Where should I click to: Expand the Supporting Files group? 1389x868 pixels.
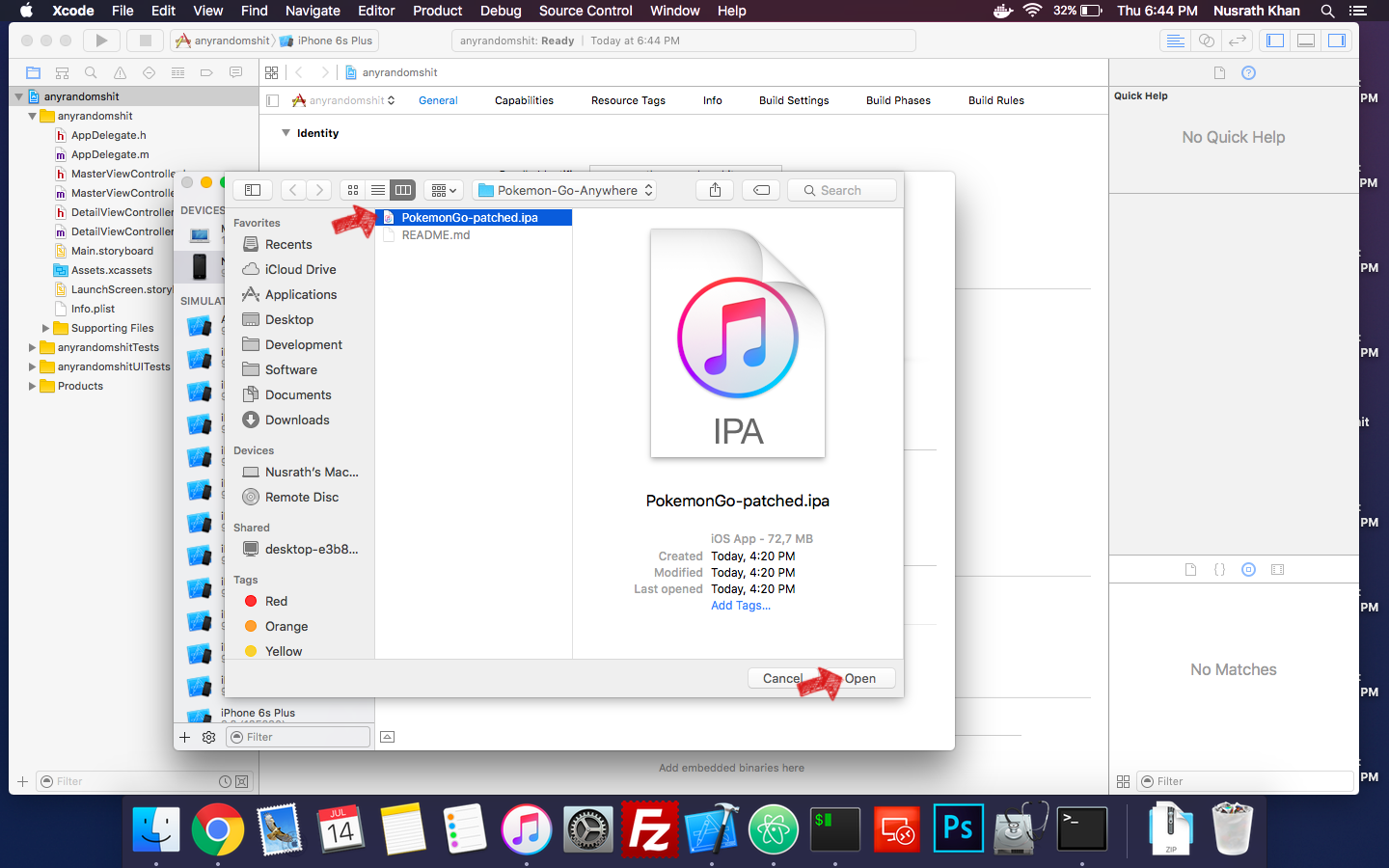tap(45, 328)
